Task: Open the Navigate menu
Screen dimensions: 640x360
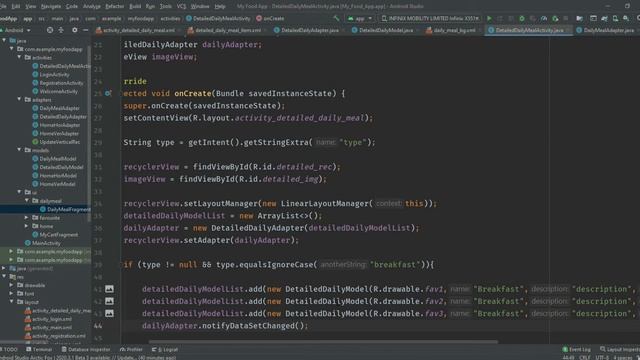Action: point(51,7)
